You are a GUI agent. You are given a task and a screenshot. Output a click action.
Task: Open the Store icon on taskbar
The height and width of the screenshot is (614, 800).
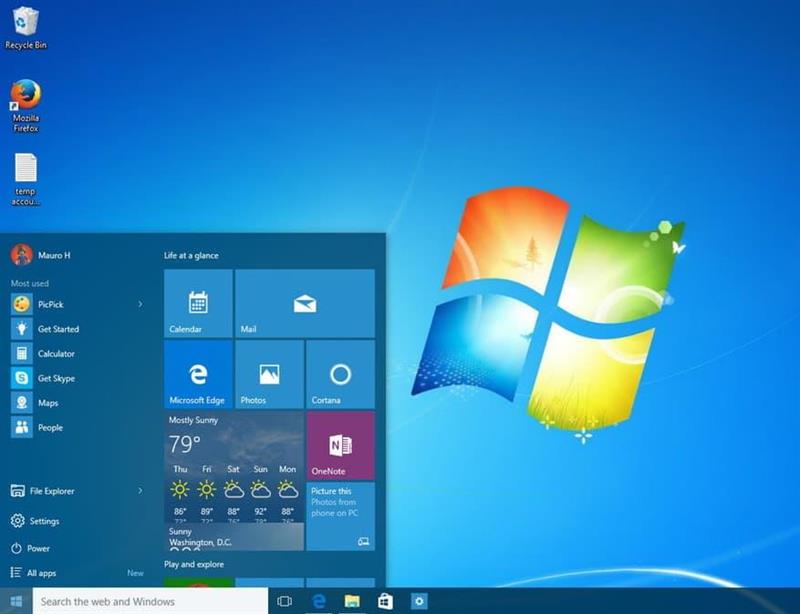point(385,601)
